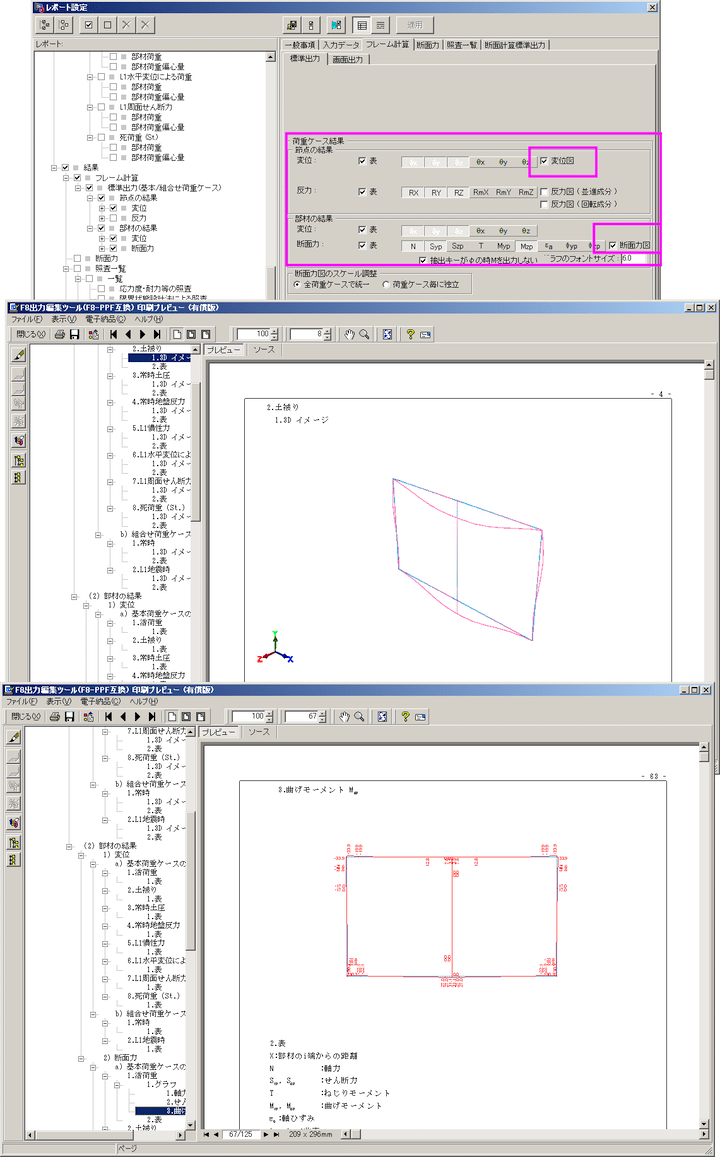
Task: Toggle 反力図(回転成分) checkbox
Action: tap(544, 204)
